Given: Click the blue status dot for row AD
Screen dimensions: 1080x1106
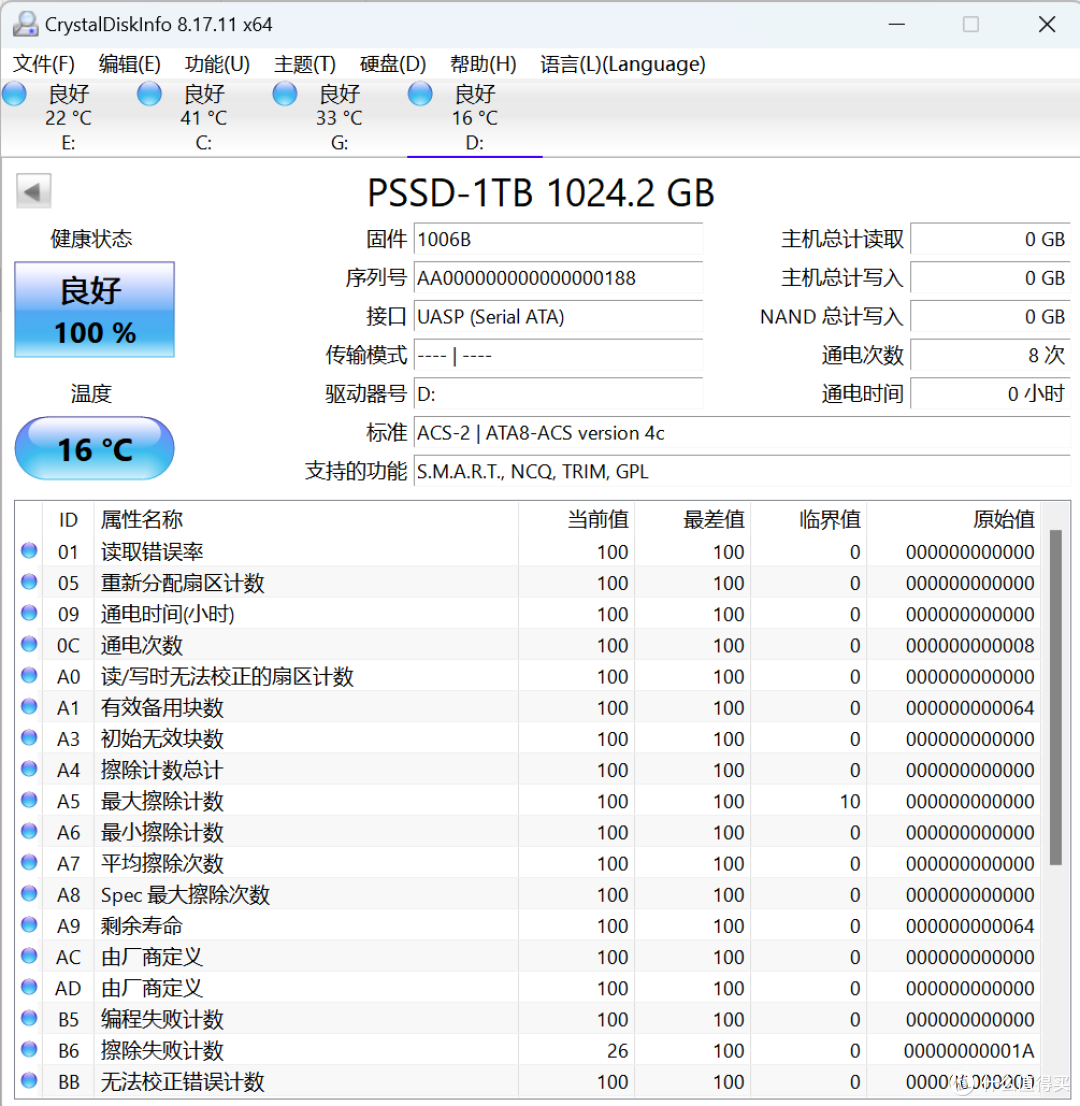Looking at the screenshot, I should coord(29,987).
